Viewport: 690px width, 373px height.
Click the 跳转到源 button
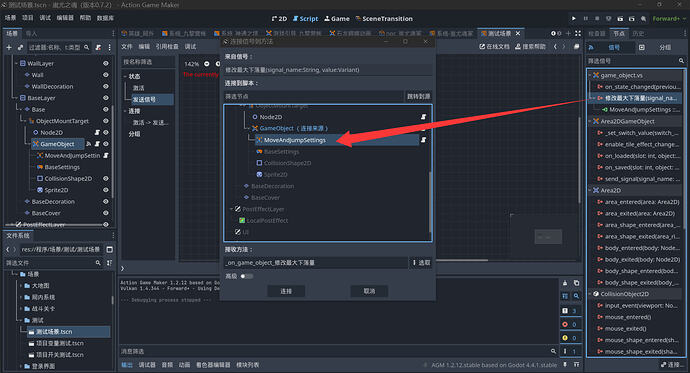tap(418, 96)
